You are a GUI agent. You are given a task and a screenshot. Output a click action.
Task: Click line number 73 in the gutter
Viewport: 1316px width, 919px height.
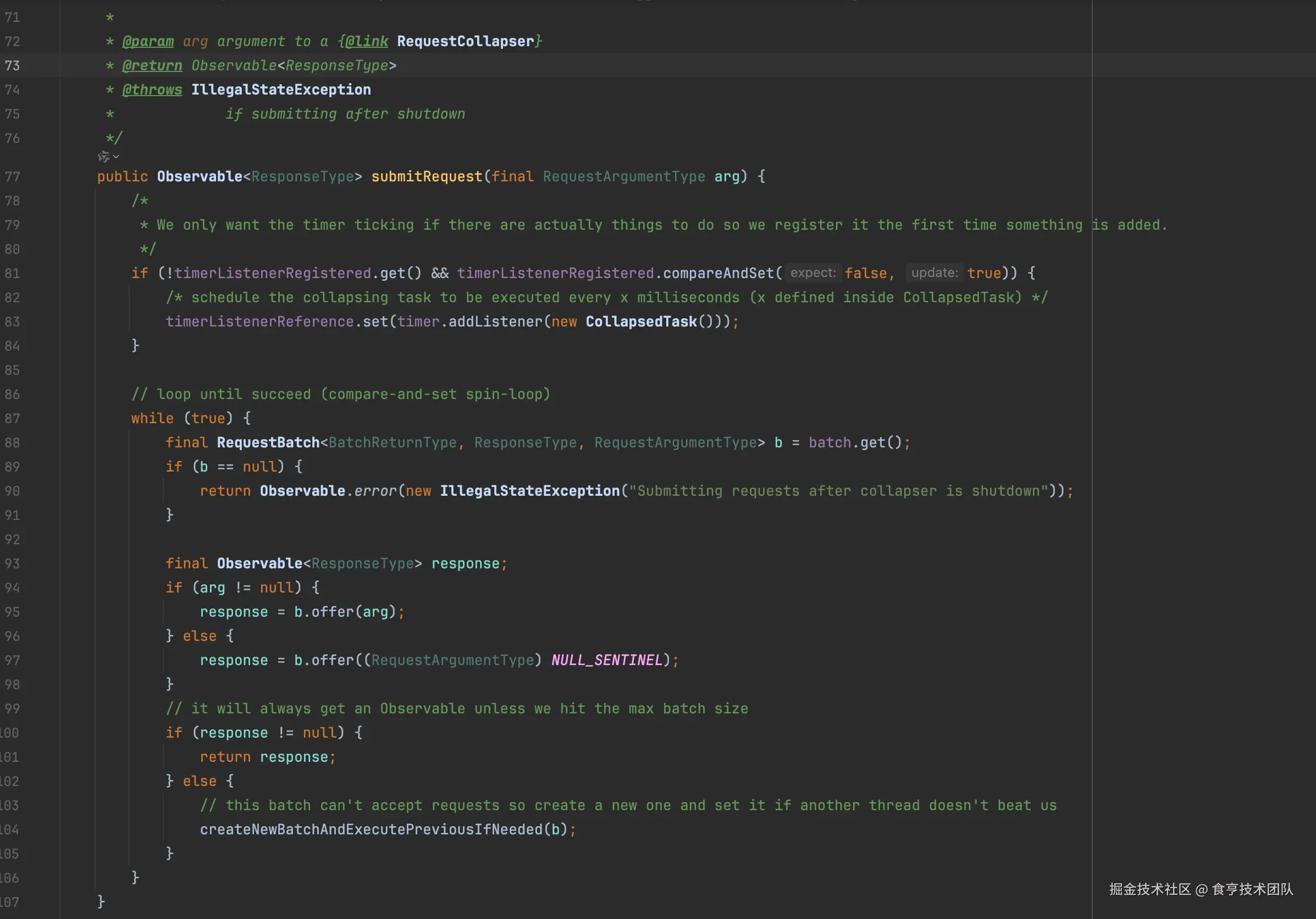click(12, 65)
